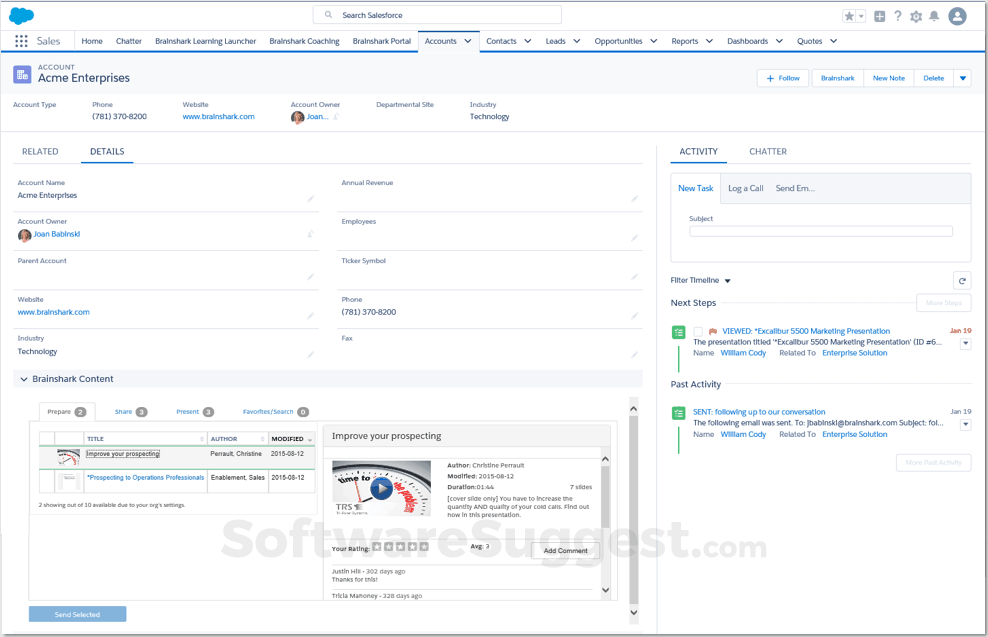Open the notifications bell
Image resolution: width=988 pixels, height=637 pixels.
tap(934, 16)
